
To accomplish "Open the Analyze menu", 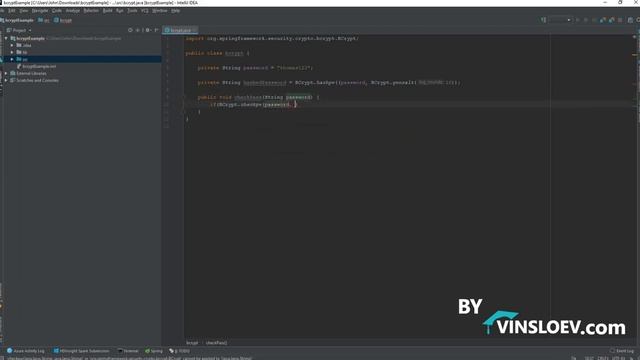I will click(73, 11).
